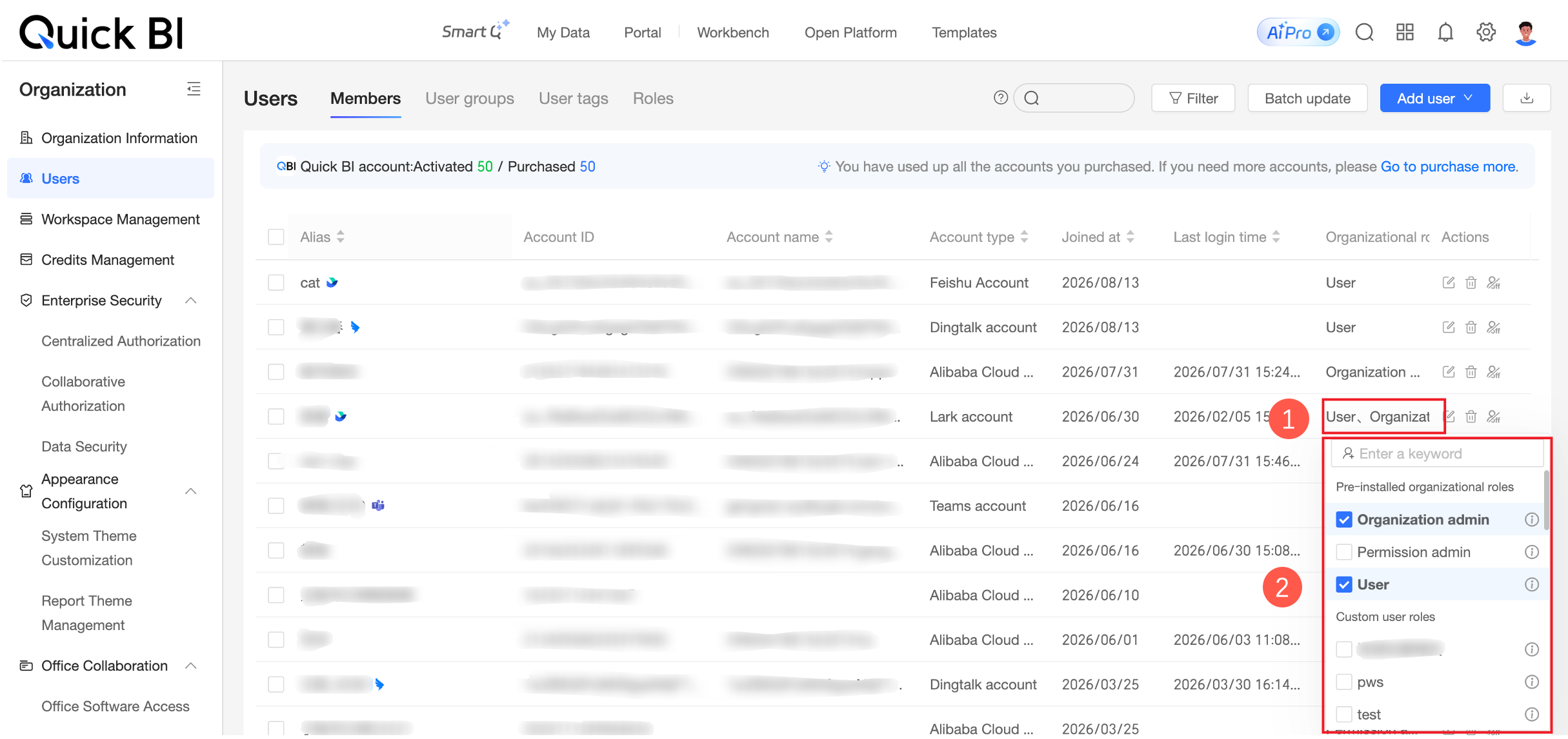Open the user avatar profile menu
Screen dimensions: 1568x739
click(x=1526, y=33)
